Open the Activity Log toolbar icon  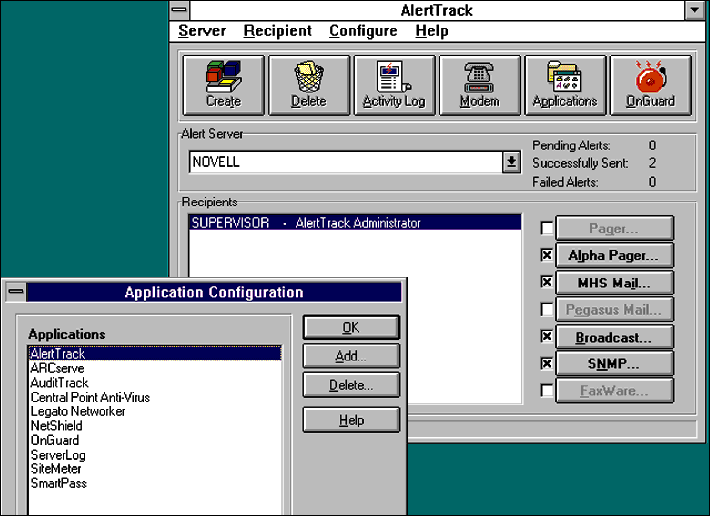[394, 86]
